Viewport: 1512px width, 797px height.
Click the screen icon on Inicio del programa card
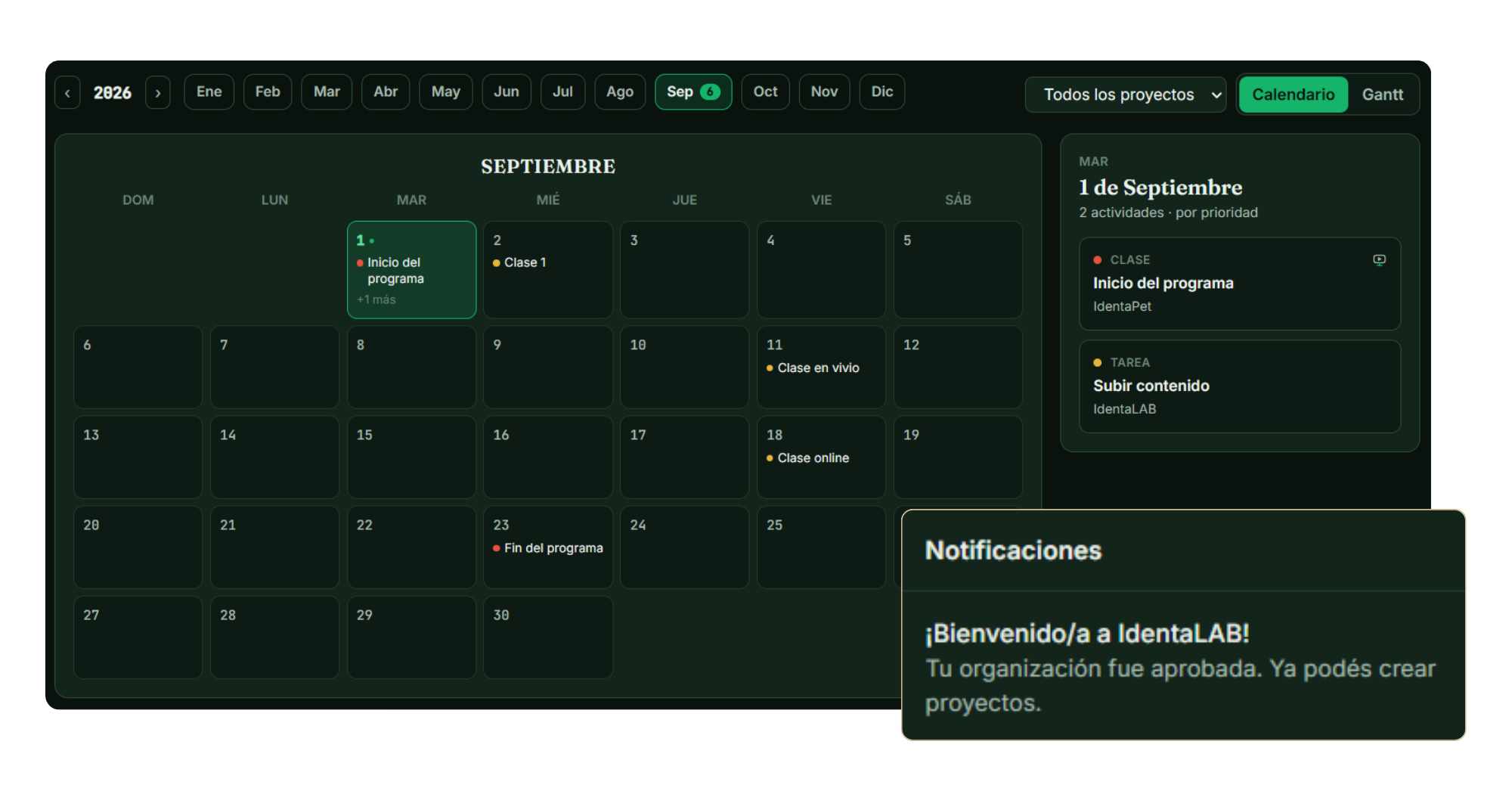point(1379,260)
